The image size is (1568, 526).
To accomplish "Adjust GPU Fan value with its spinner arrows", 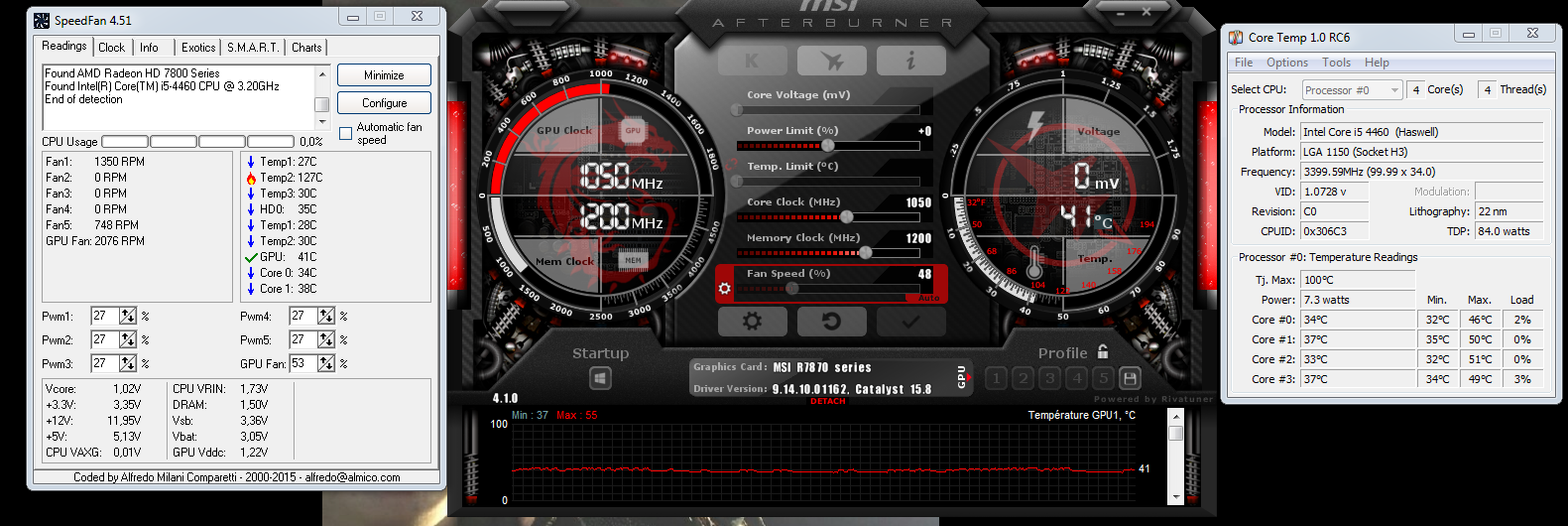I will [326, 363].
